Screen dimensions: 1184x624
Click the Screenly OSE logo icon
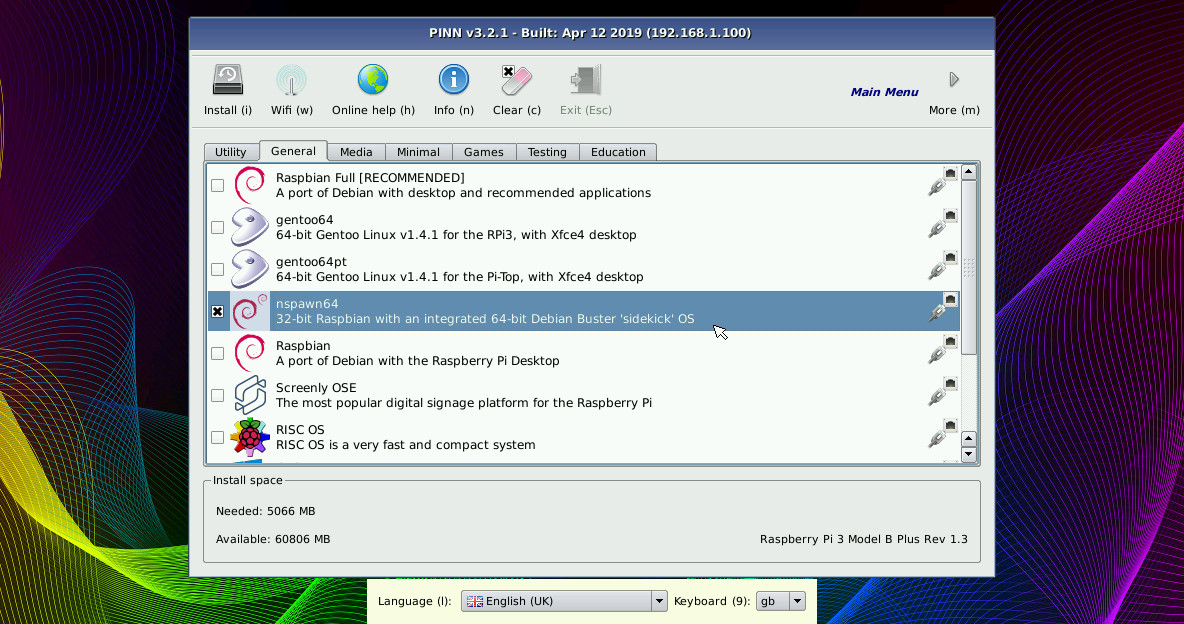tap(249, 395)
